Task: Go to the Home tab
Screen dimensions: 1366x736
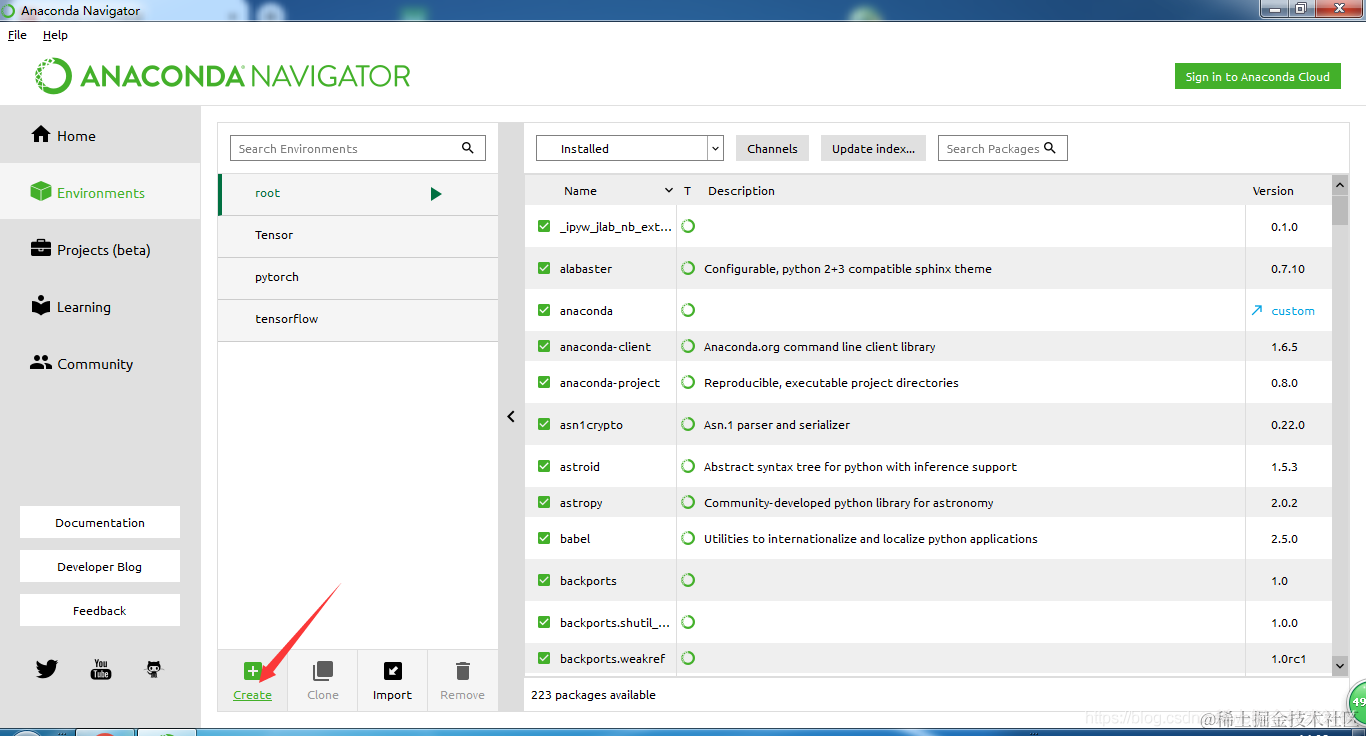Action: 100,135
